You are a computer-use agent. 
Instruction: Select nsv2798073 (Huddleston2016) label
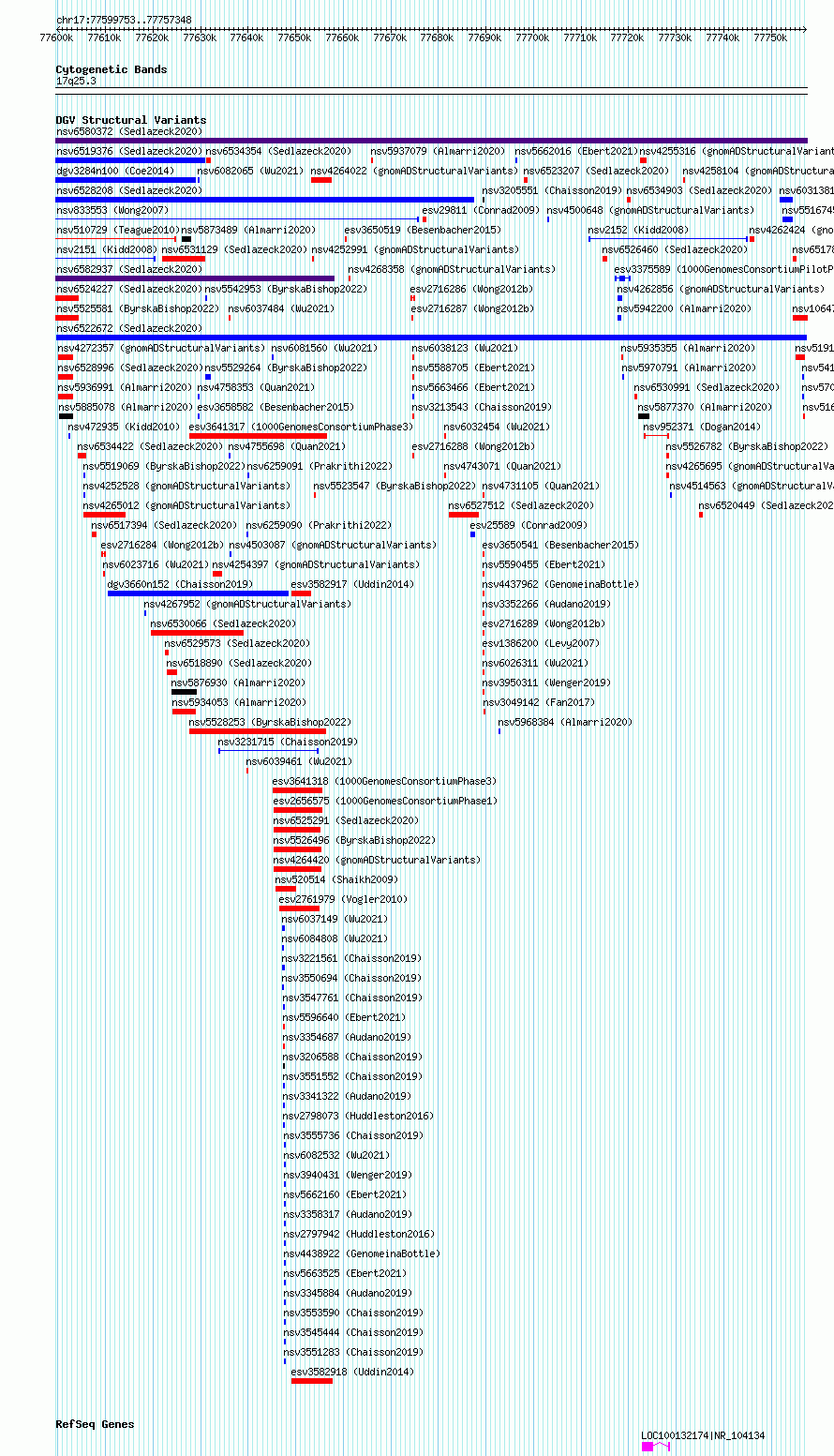click(358, 1116)
